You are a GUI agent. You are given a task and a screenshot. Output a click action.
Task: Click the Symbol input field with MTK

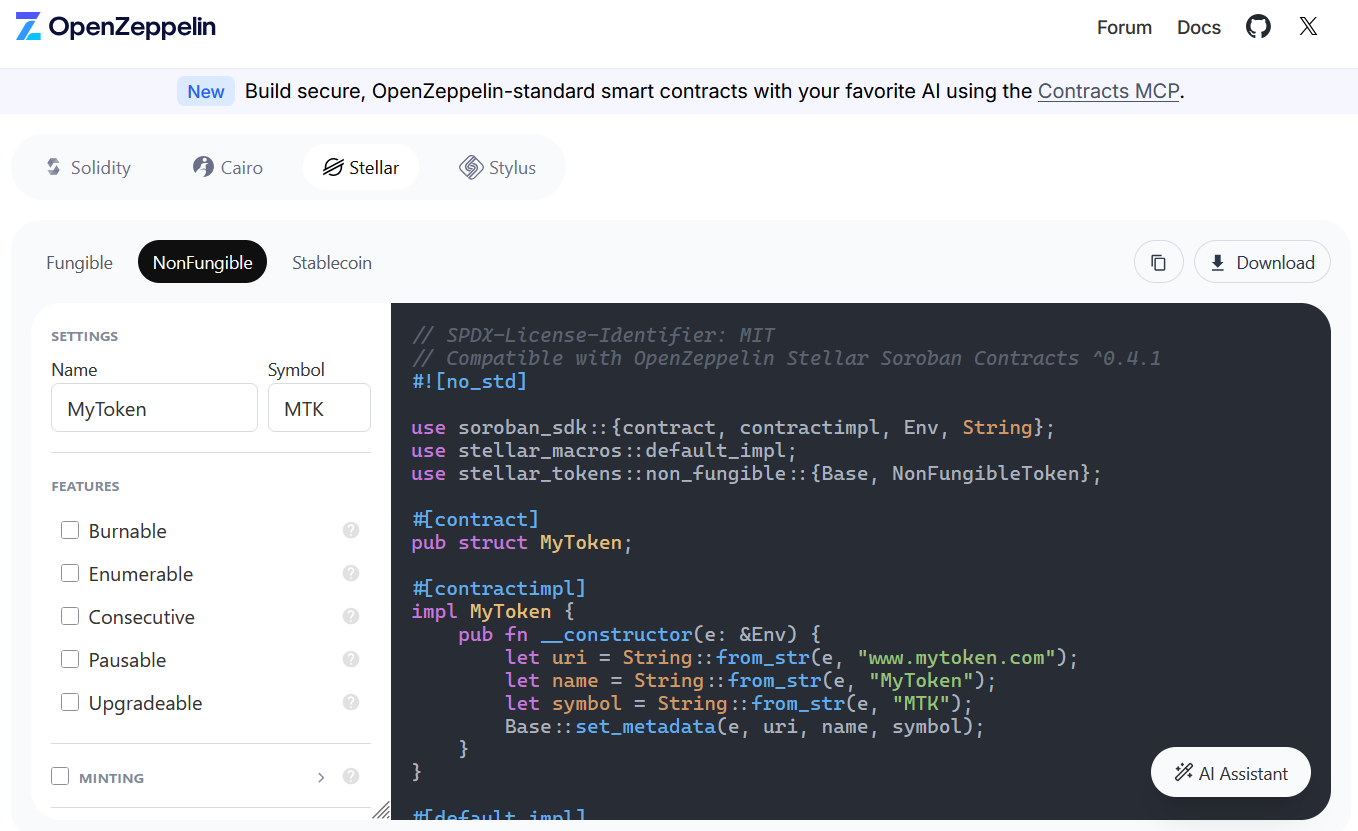click(x=319, y=408)
